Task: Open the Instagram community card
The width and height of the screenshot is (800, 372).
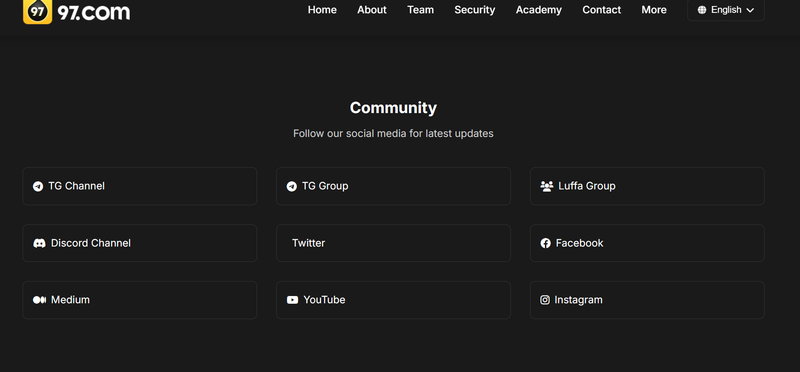Action: pyautogui.click(x=647, y=300)
